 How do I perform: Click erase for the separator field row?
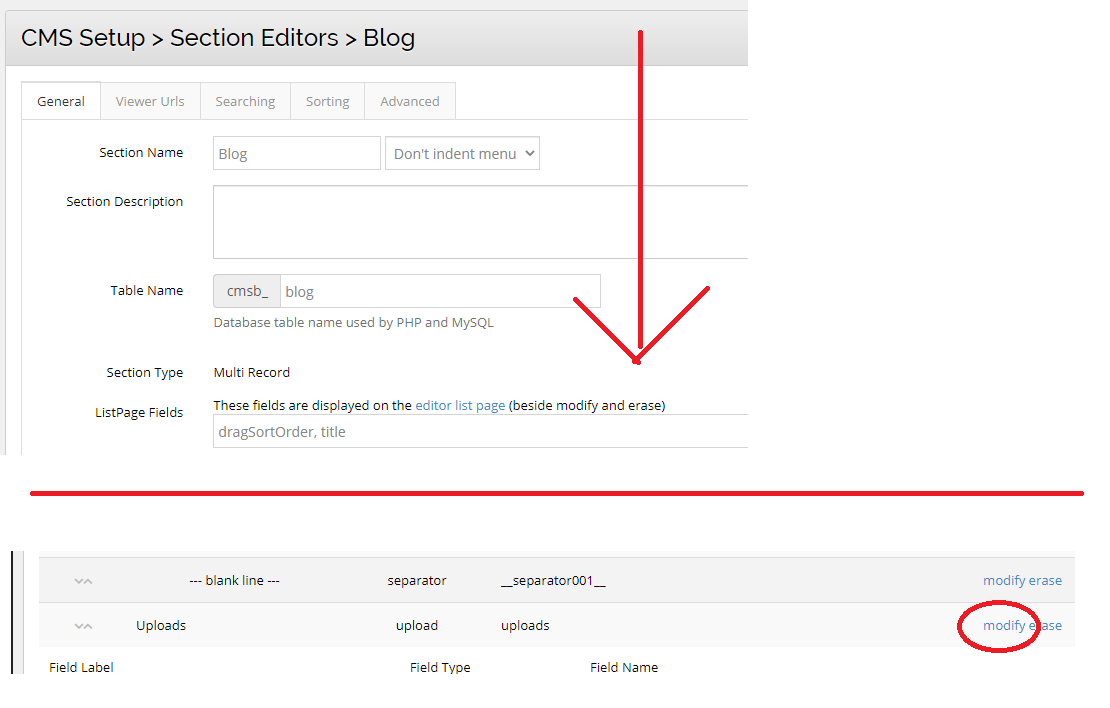click(1046, 580)
